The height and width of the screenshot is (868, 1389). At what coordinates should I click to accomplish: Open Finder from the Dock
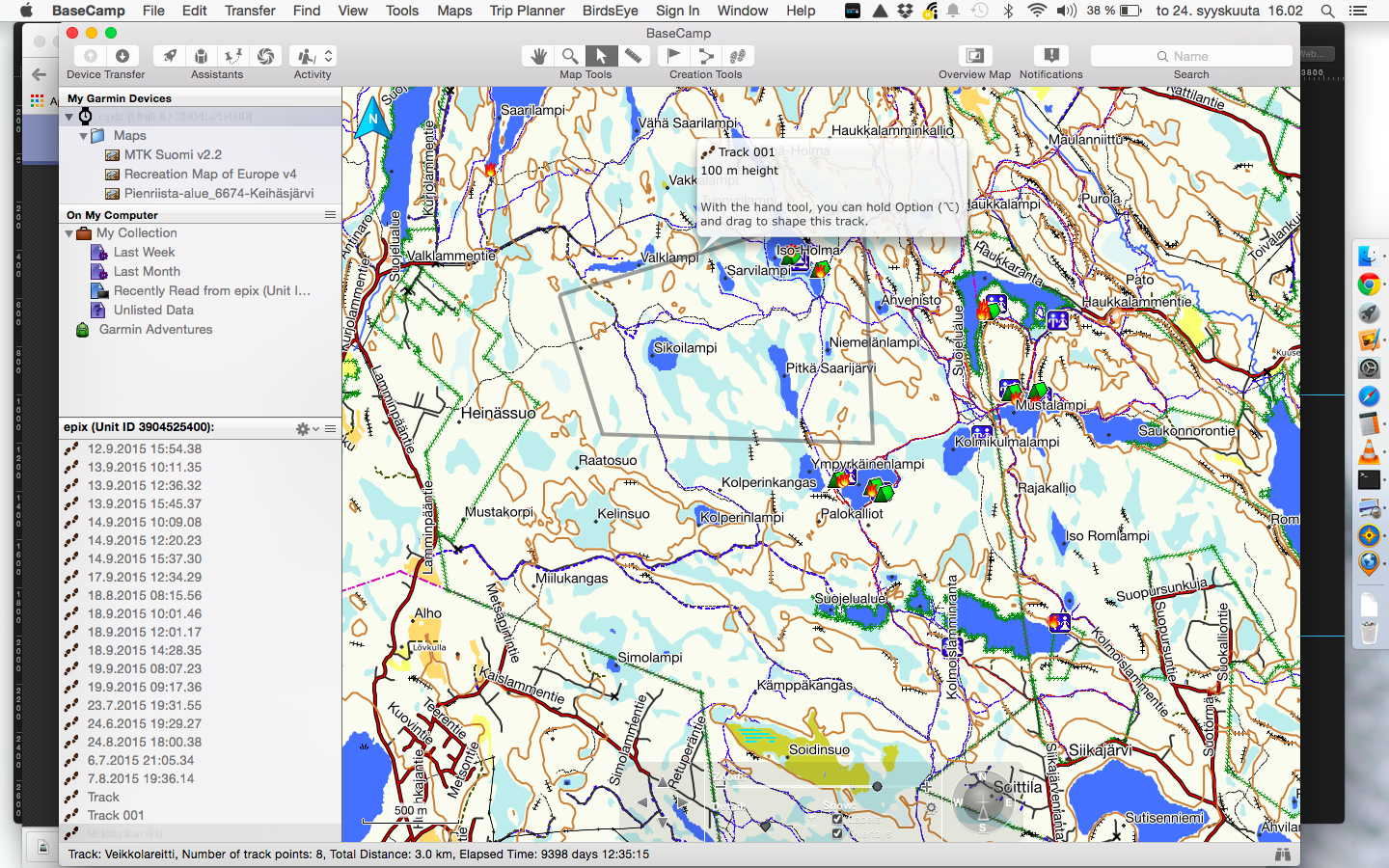1369,256
